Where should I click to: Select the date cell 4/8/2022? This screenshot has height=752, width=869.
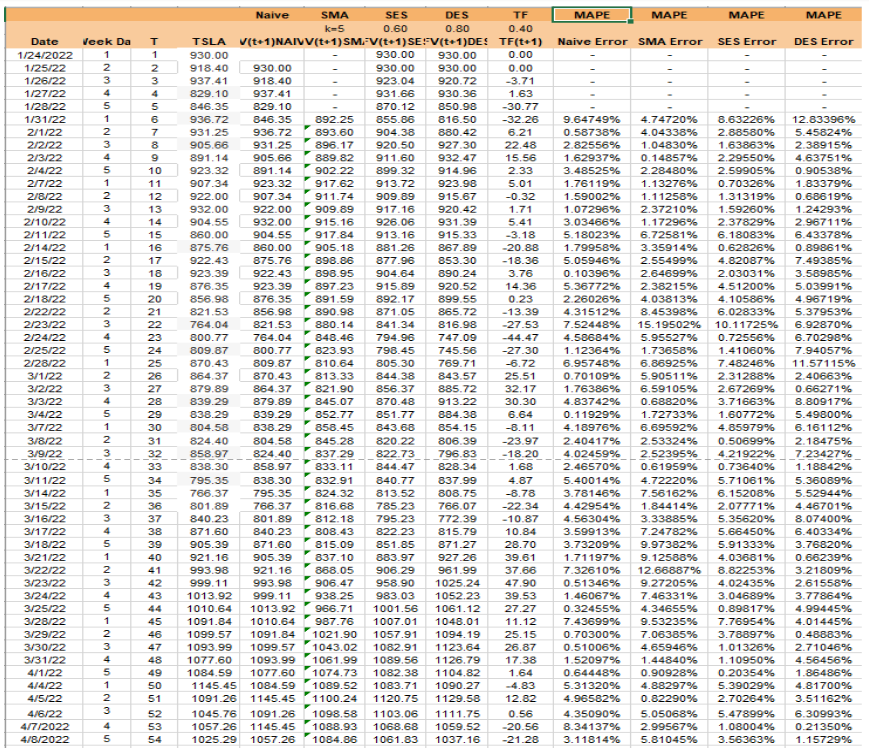pyautogui.click(x=44, y=739)
